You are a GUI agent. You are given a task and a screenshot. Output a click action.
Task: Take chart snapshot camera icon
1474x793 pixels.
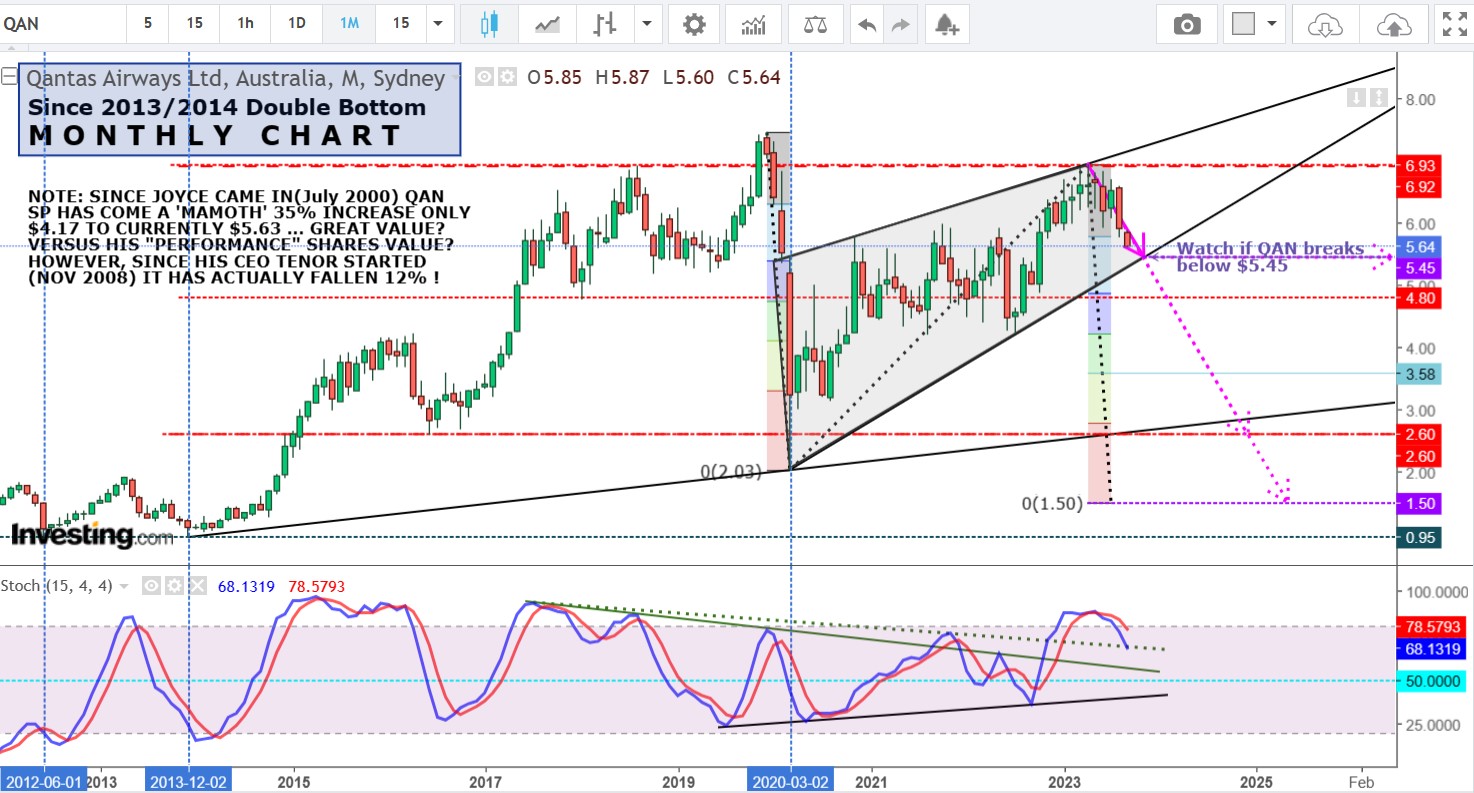click(1187, 24)
